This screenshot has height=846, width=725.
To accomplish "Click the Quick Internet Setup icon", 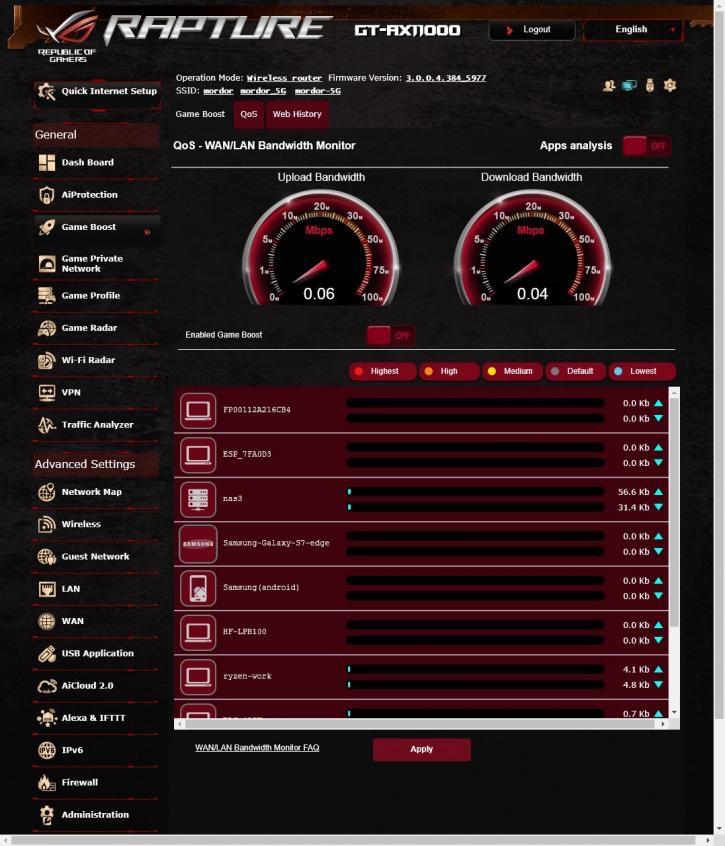I will coord(47,92).
